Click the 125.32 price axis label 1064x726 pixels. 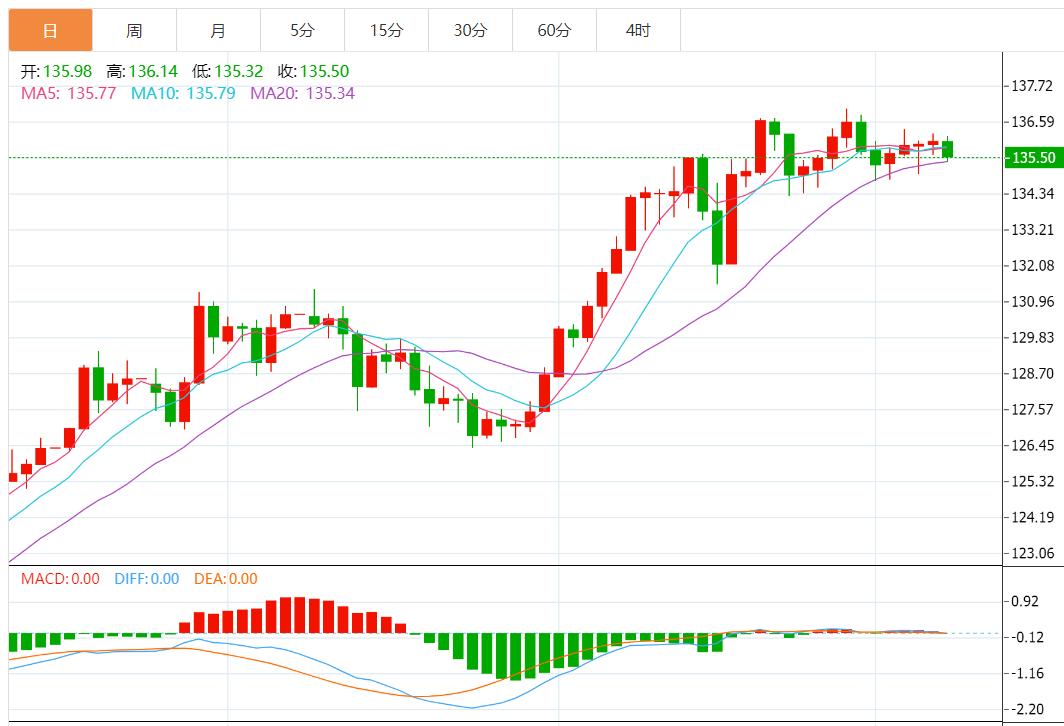tap(1032, 481)
